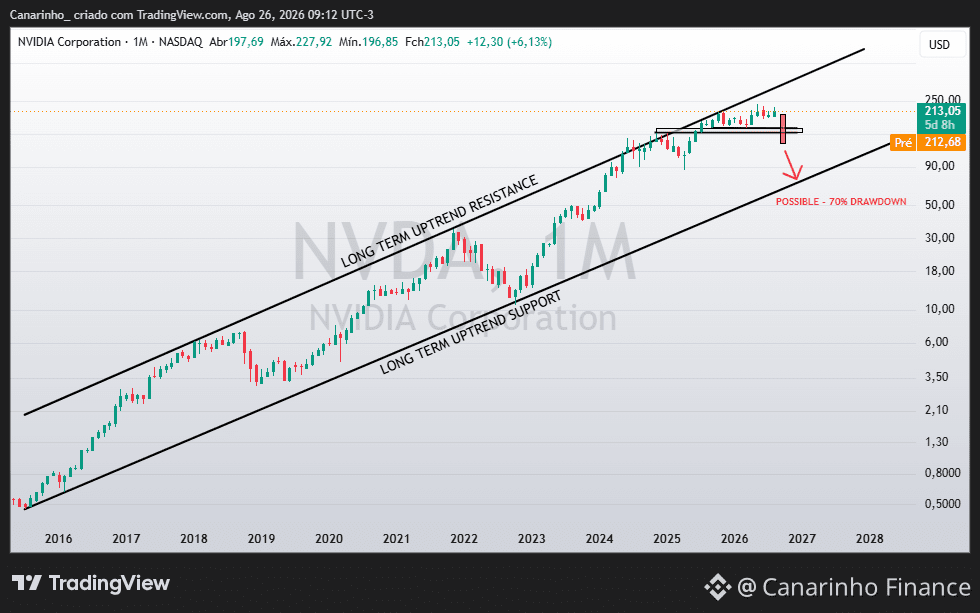Click the +12,30 (+6,13%) change value
Screen dimensions: 980x613
tap(509, 42)
